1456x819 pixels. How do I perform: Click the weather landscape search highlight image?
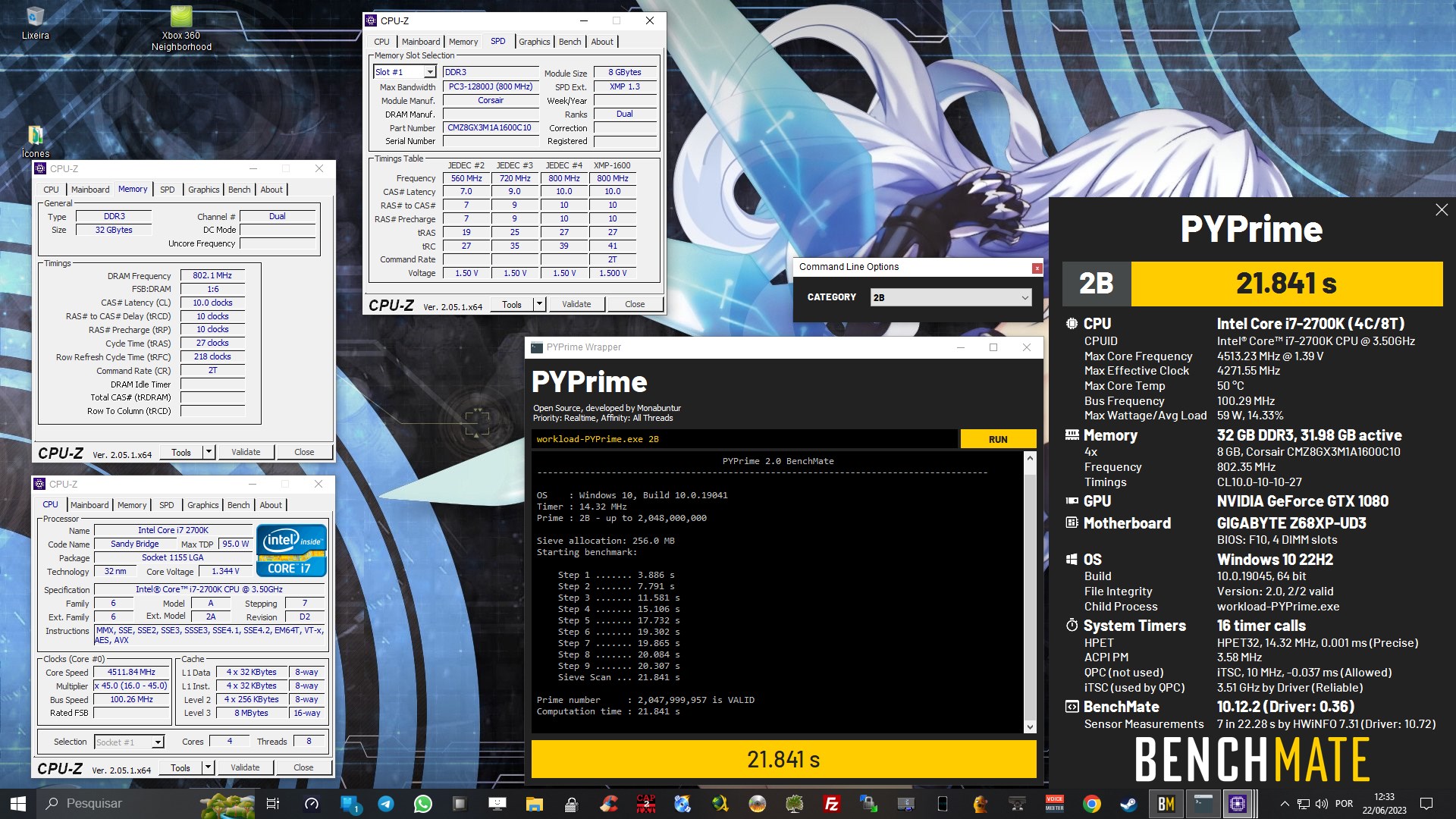(227, 803)
